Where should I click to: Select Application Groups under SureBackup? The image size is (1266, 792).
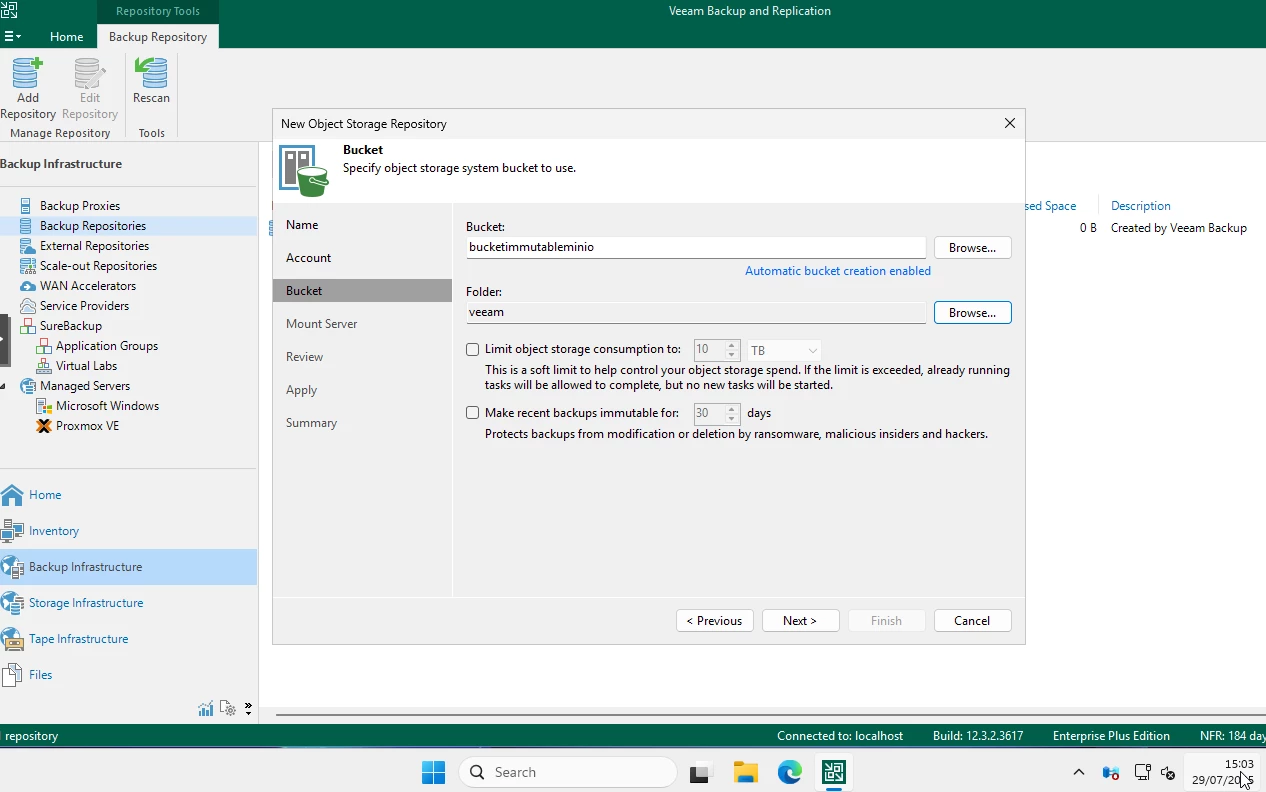tap(107, 346)
